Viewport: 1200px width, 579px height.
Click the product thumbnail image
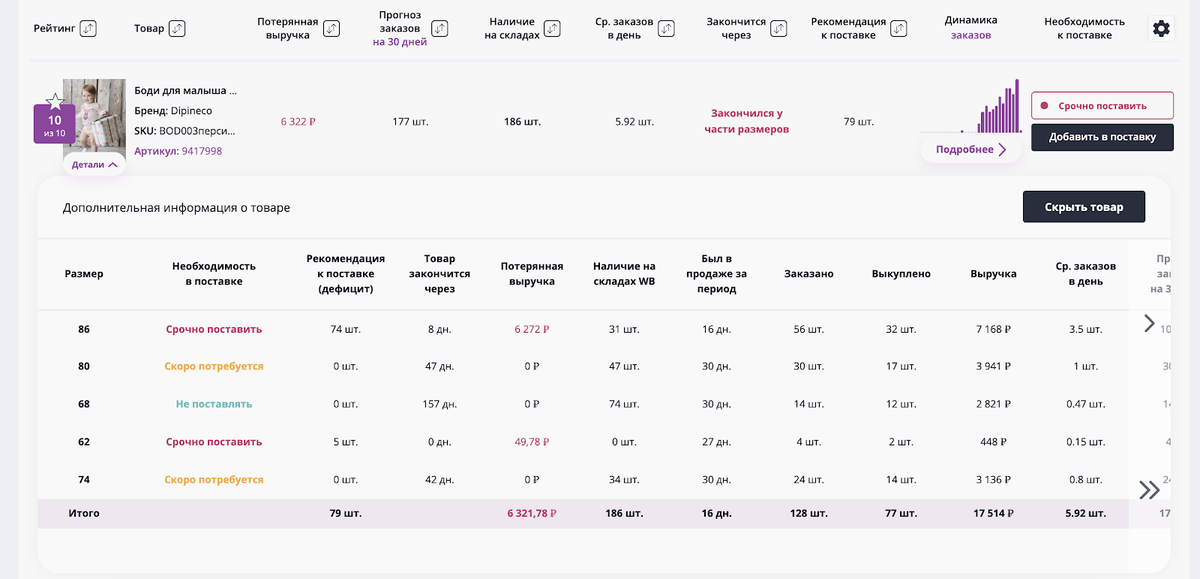(x=94, y=115)
